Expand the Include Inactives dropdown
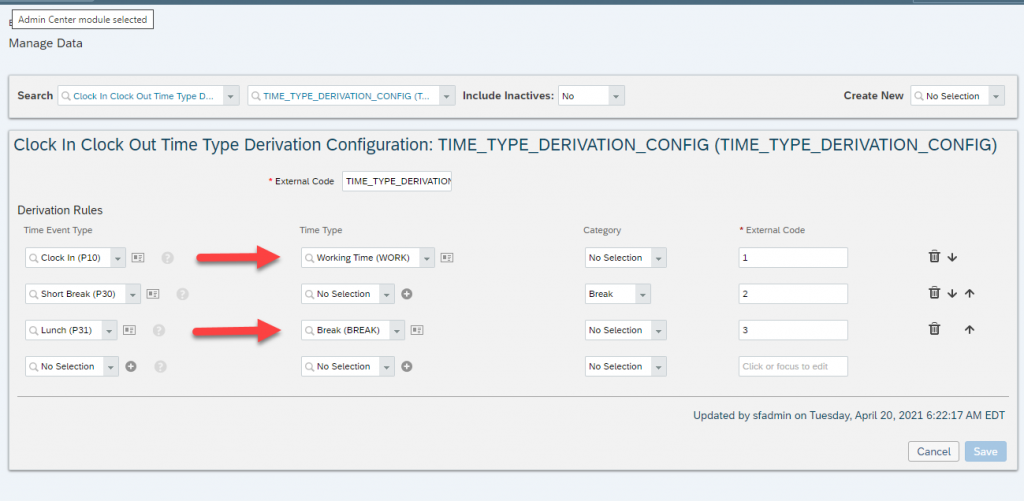Screen dimensions: 1024x501 pos(617,96)
